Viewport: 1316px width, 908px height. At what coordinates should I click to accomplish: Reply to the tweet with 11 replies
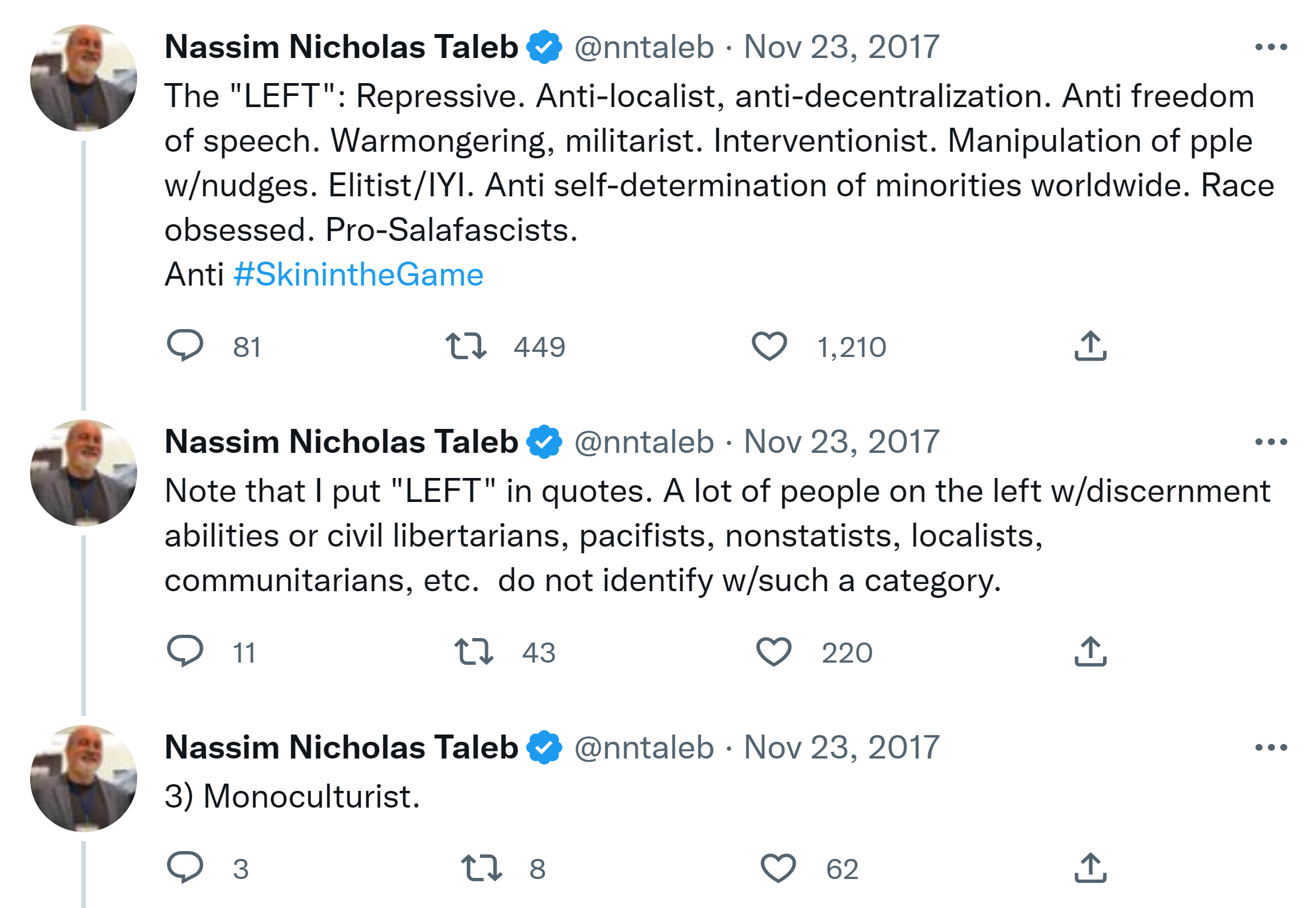tap(185, 651)
